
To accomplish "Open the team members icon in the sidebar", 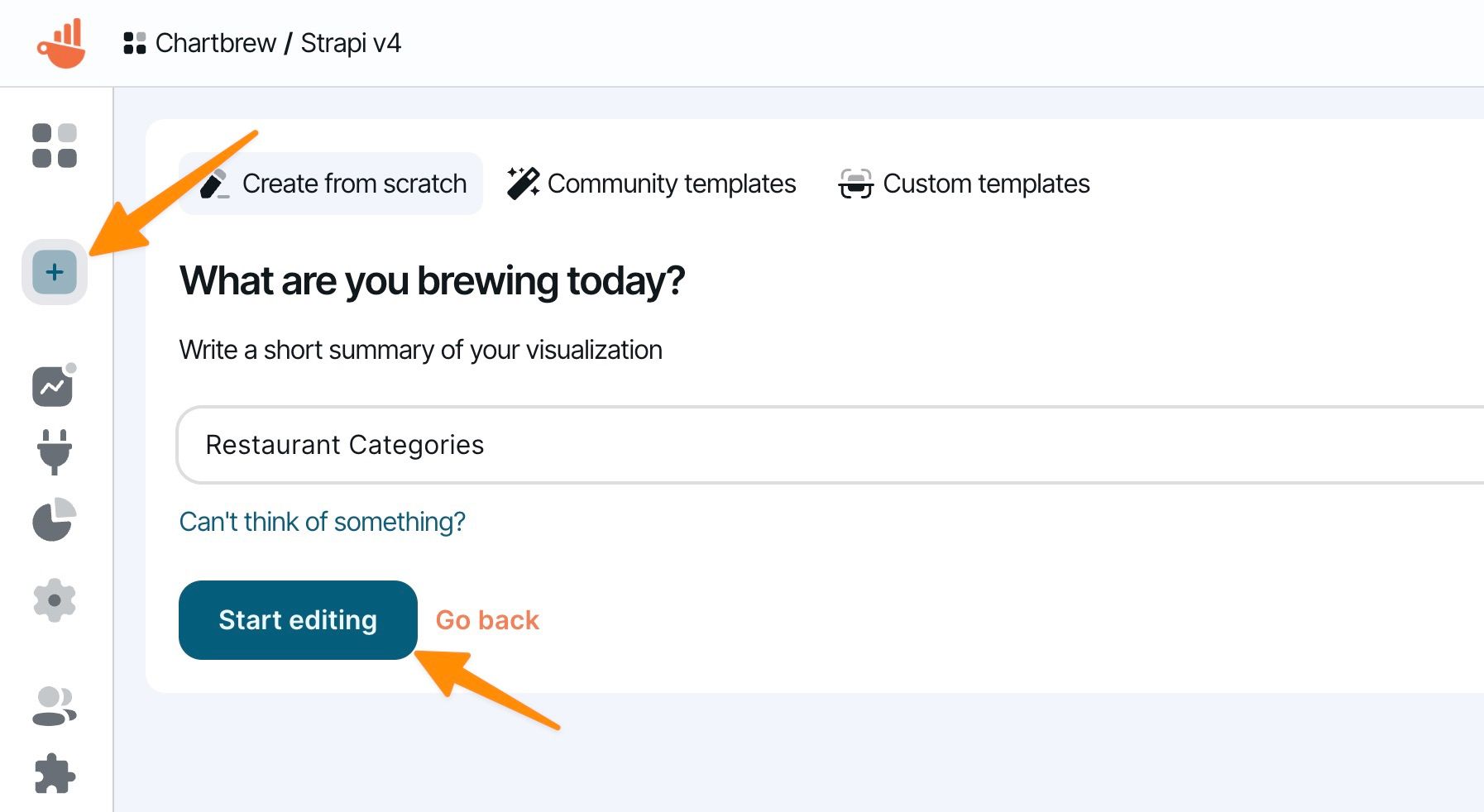I will [x=55, y=706].
